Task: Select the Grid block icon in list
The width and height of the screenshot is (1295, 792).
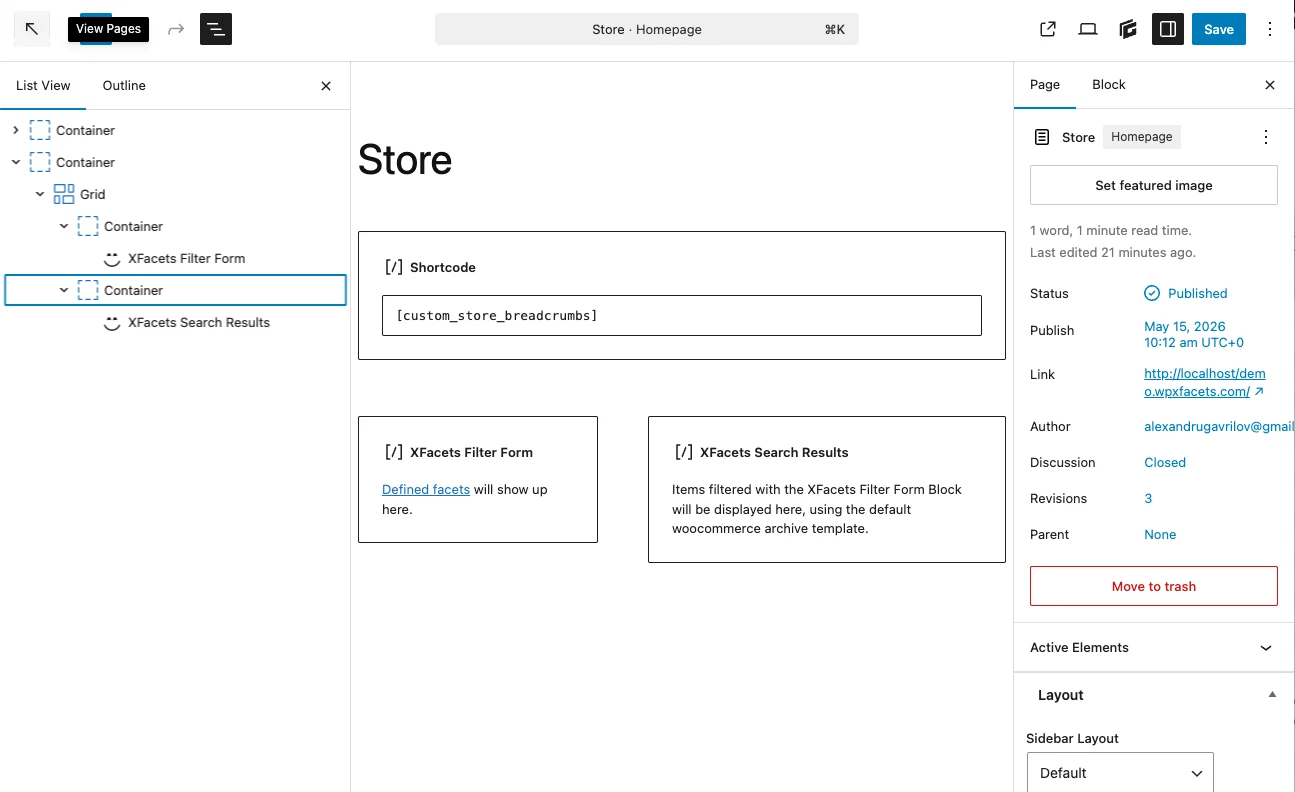Action: 64,194
